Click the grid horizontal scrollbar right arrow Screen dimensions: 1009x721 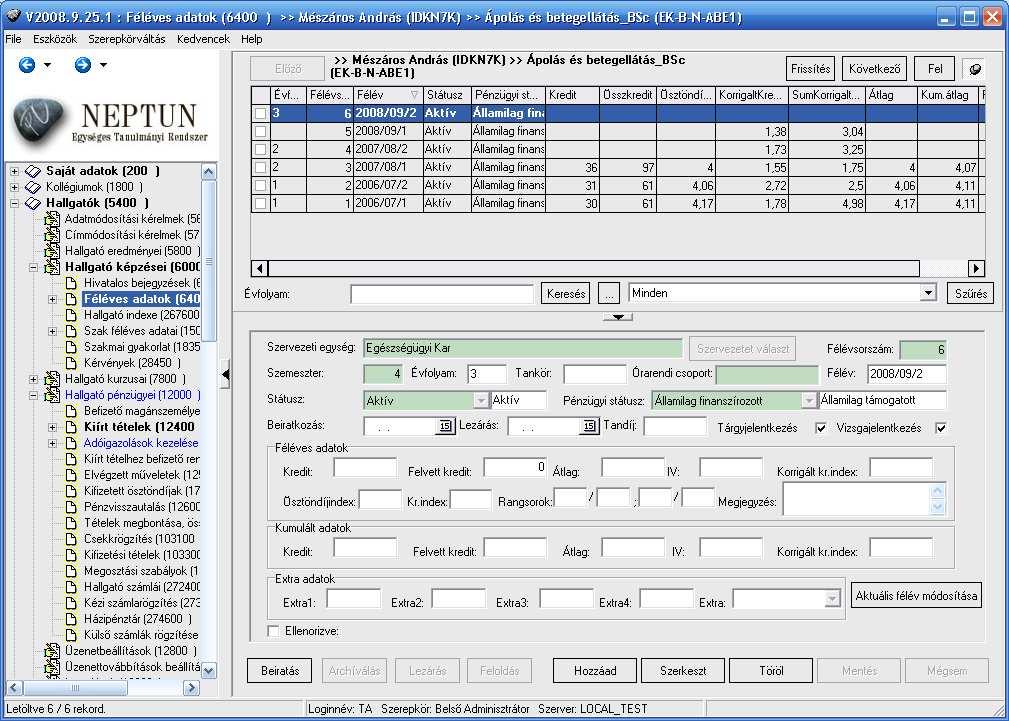point(976,268)
